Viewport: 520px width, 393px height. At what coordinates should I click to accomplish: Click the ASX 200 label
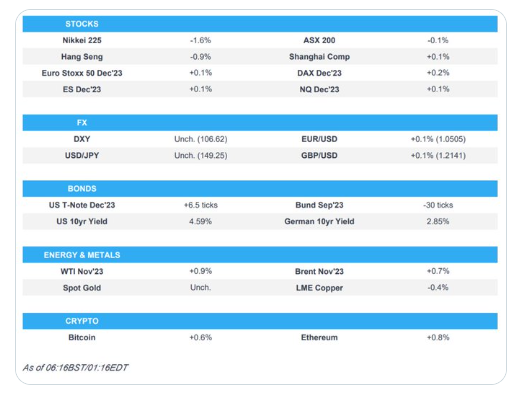tap(319, 40)
